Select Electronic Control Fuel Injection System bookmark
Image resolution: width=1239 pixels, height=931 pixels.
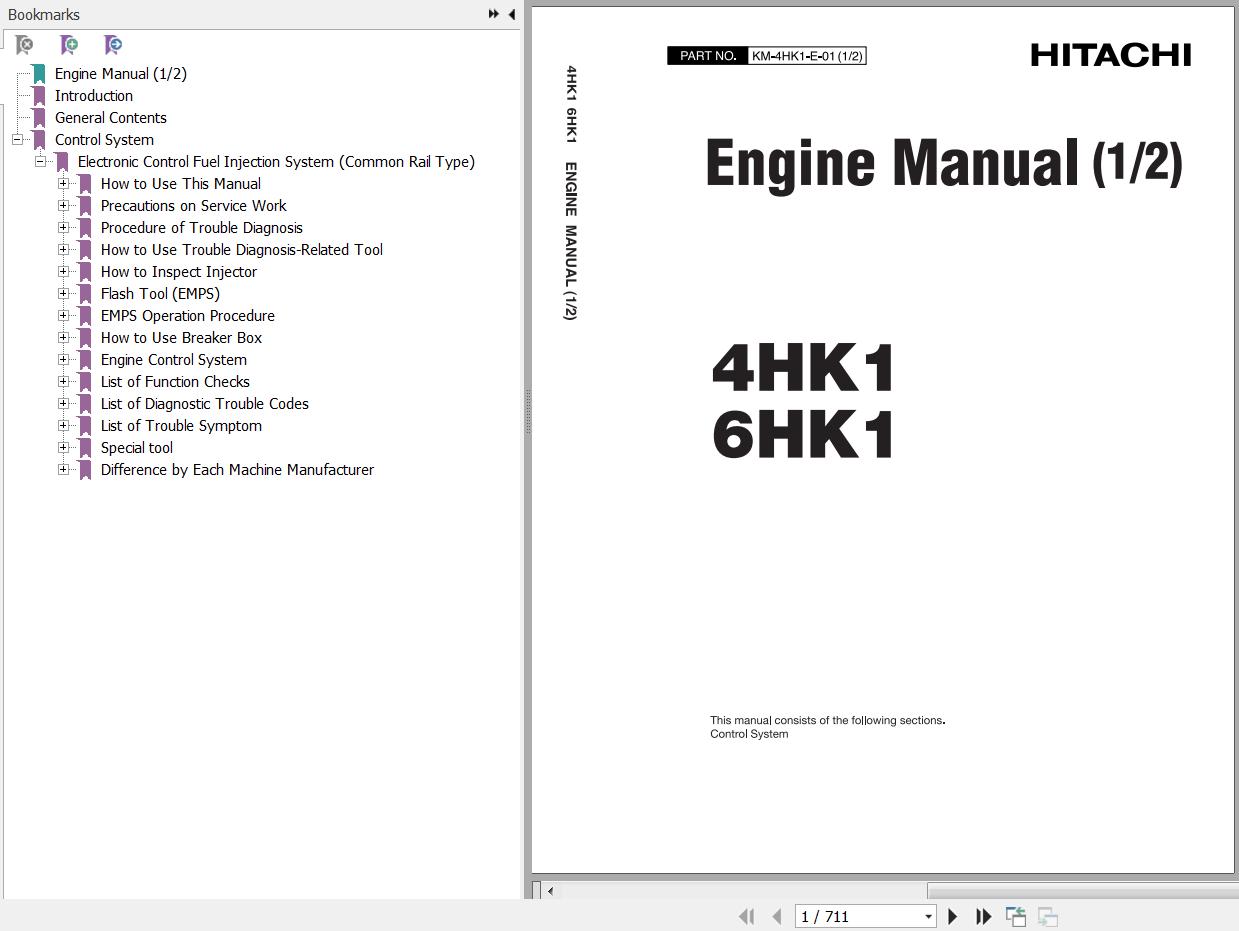(x=276, y=162)
